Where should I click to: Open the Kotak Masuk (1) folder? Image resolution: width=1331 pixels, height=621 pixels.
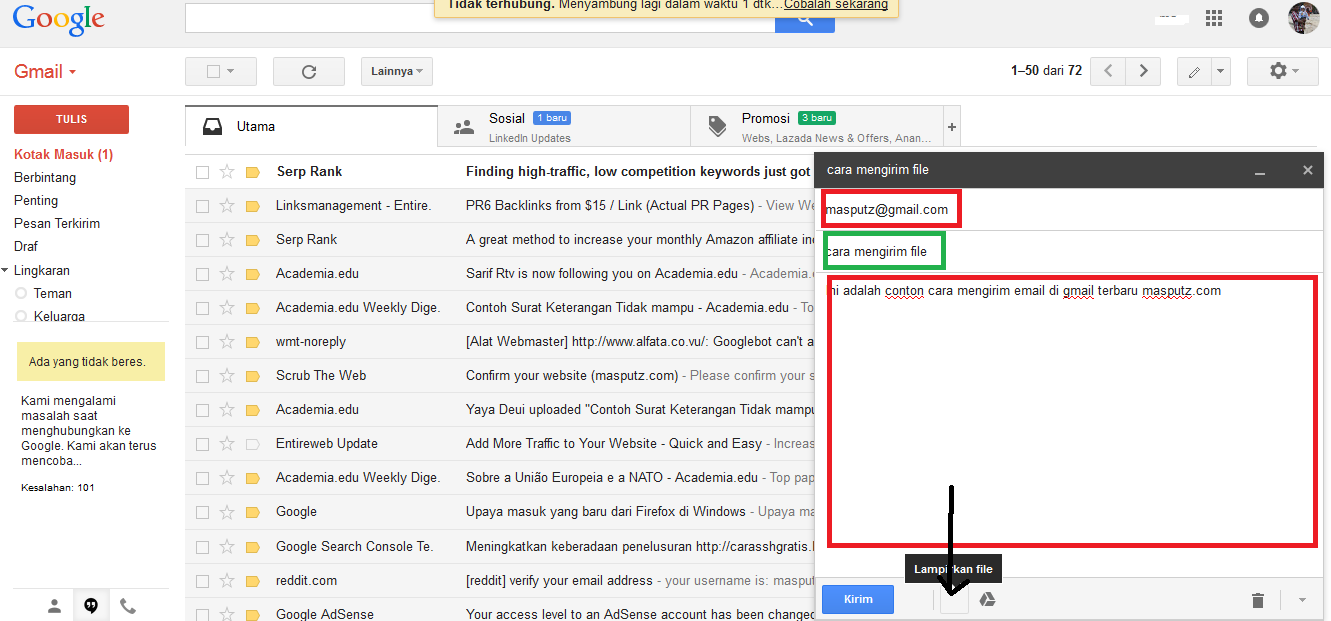[x=63, y=155]
